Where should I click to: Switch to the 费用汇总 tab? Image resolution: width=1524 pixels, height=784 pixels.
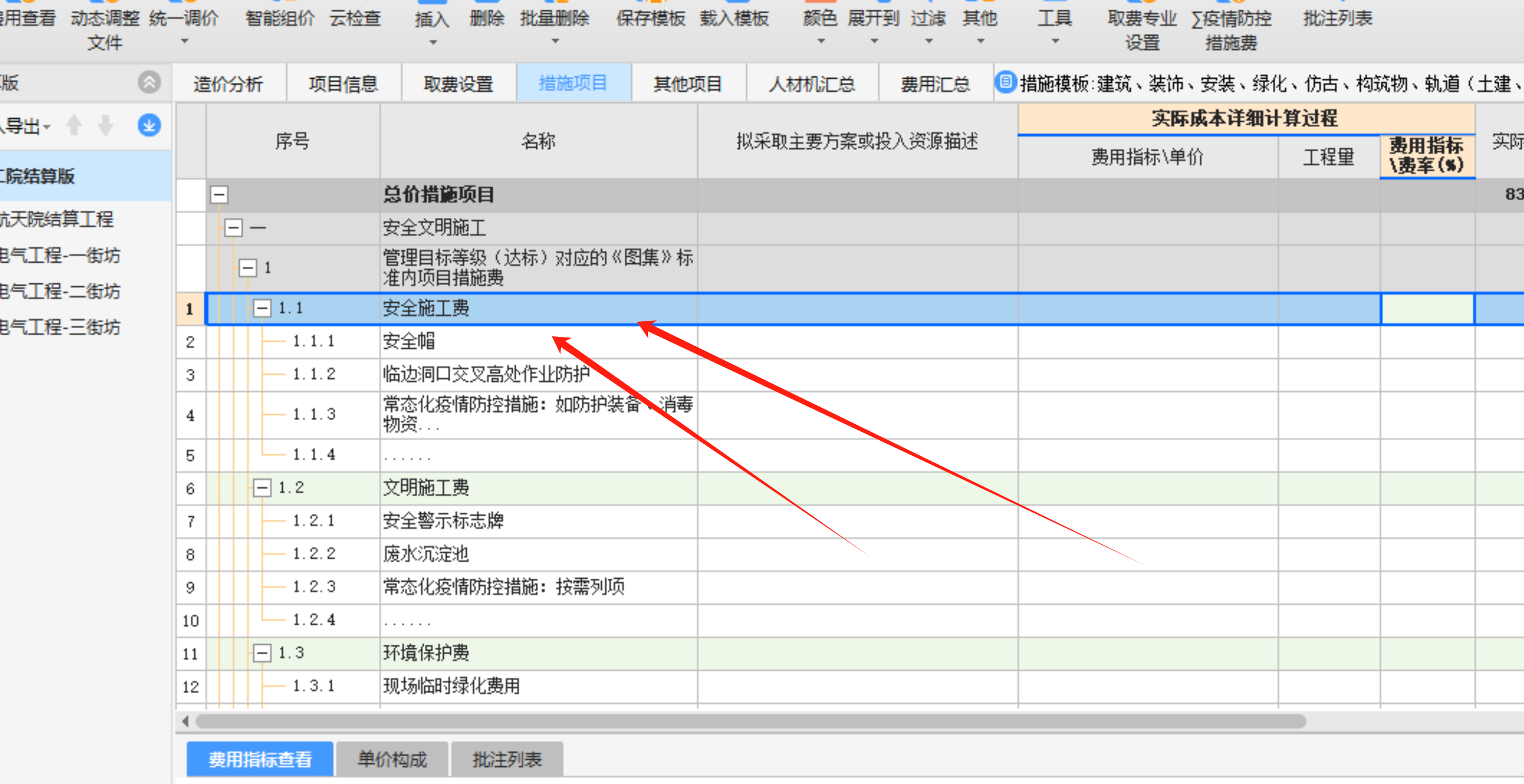(935, 83)
